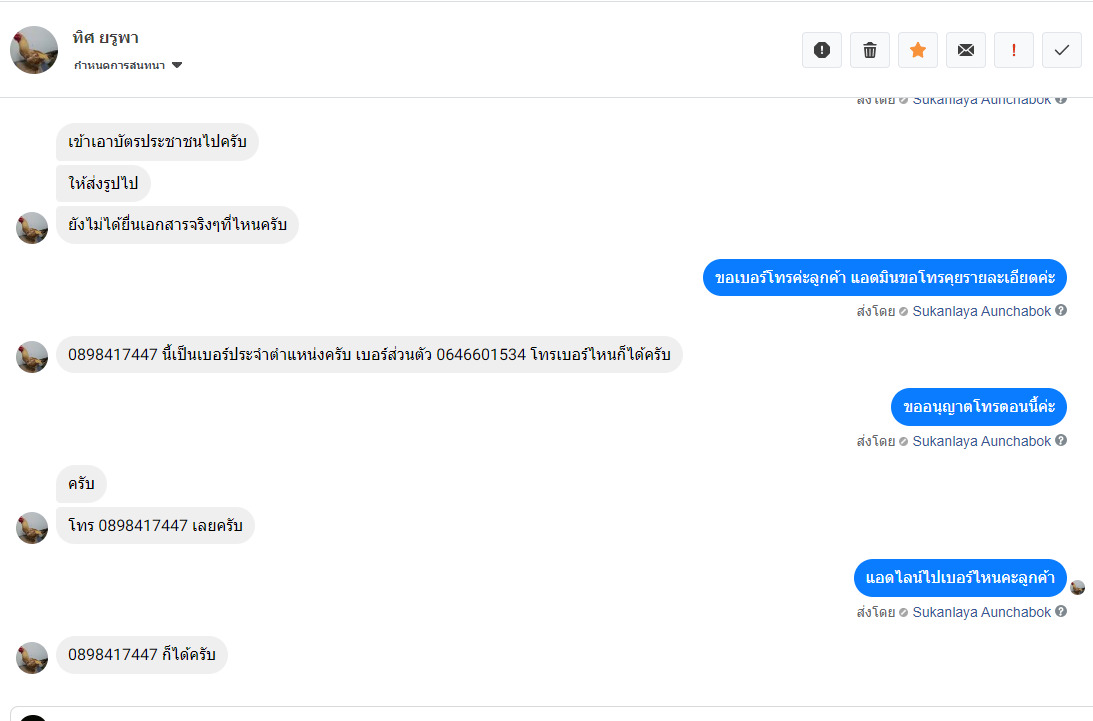Click the red exclamation priority icon

(1014, 50)
